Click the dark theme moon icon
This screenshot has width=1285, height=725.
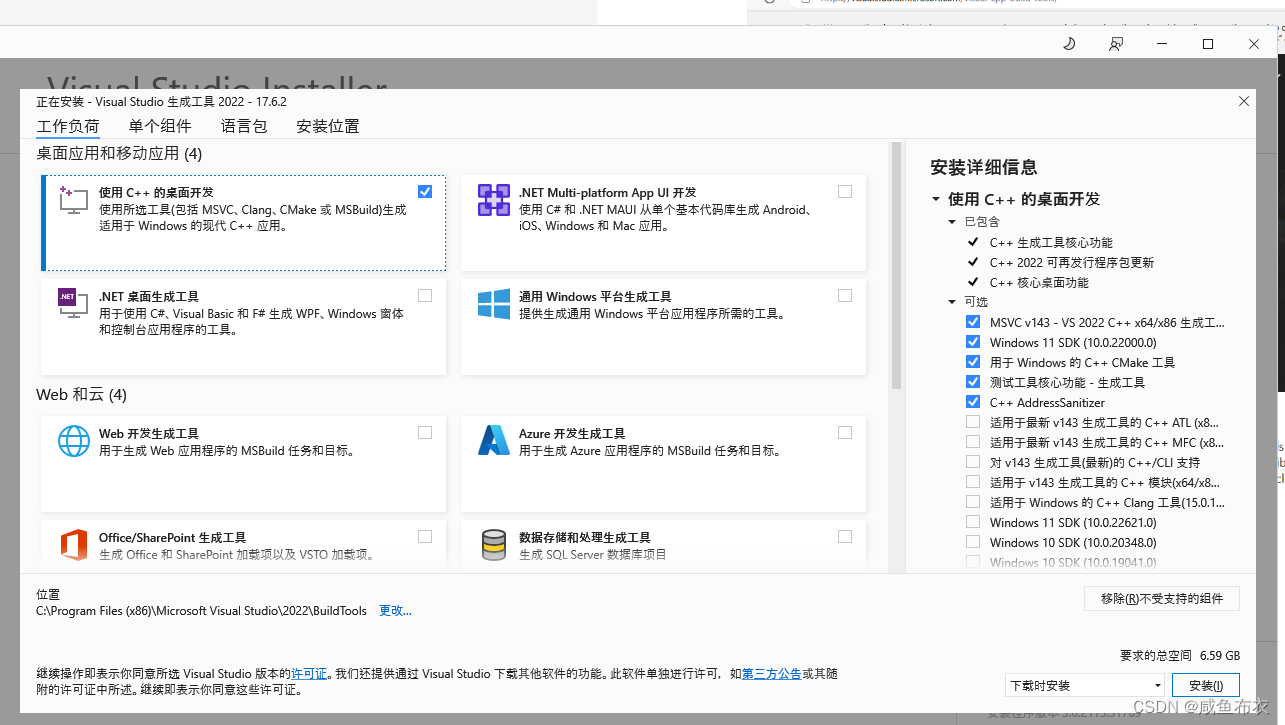click(1068, 43)
